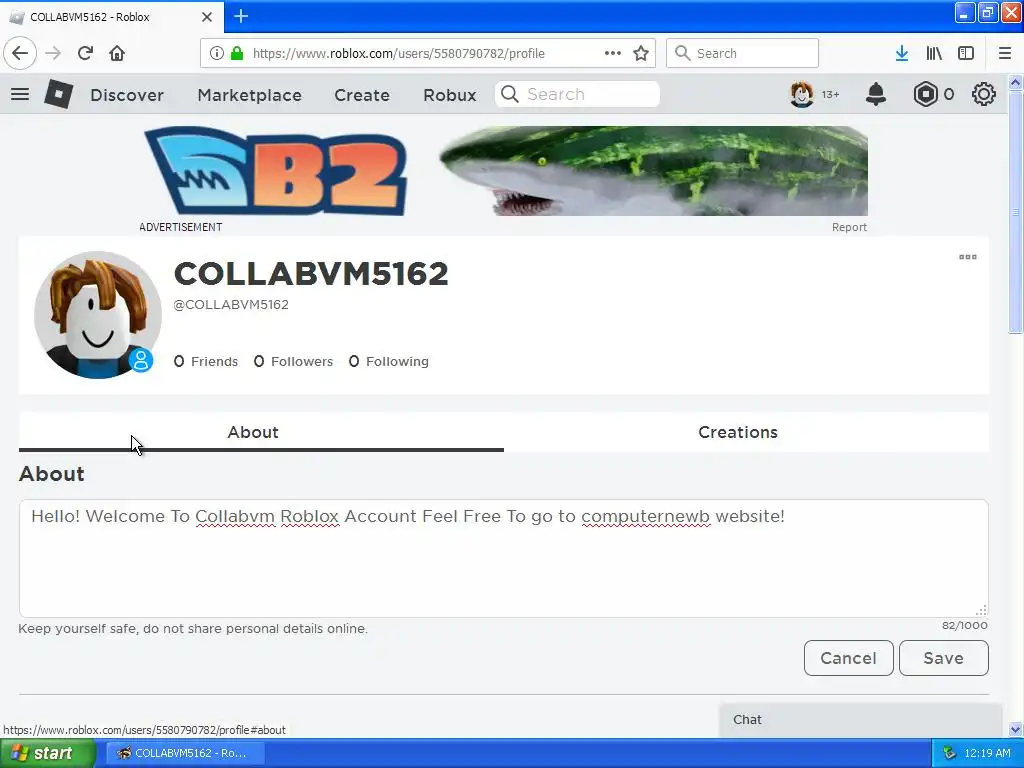The height and width of the screenshot is (768, 1024).
Task: Click the blue profile badge on avatar
Action: pos(140,360)
